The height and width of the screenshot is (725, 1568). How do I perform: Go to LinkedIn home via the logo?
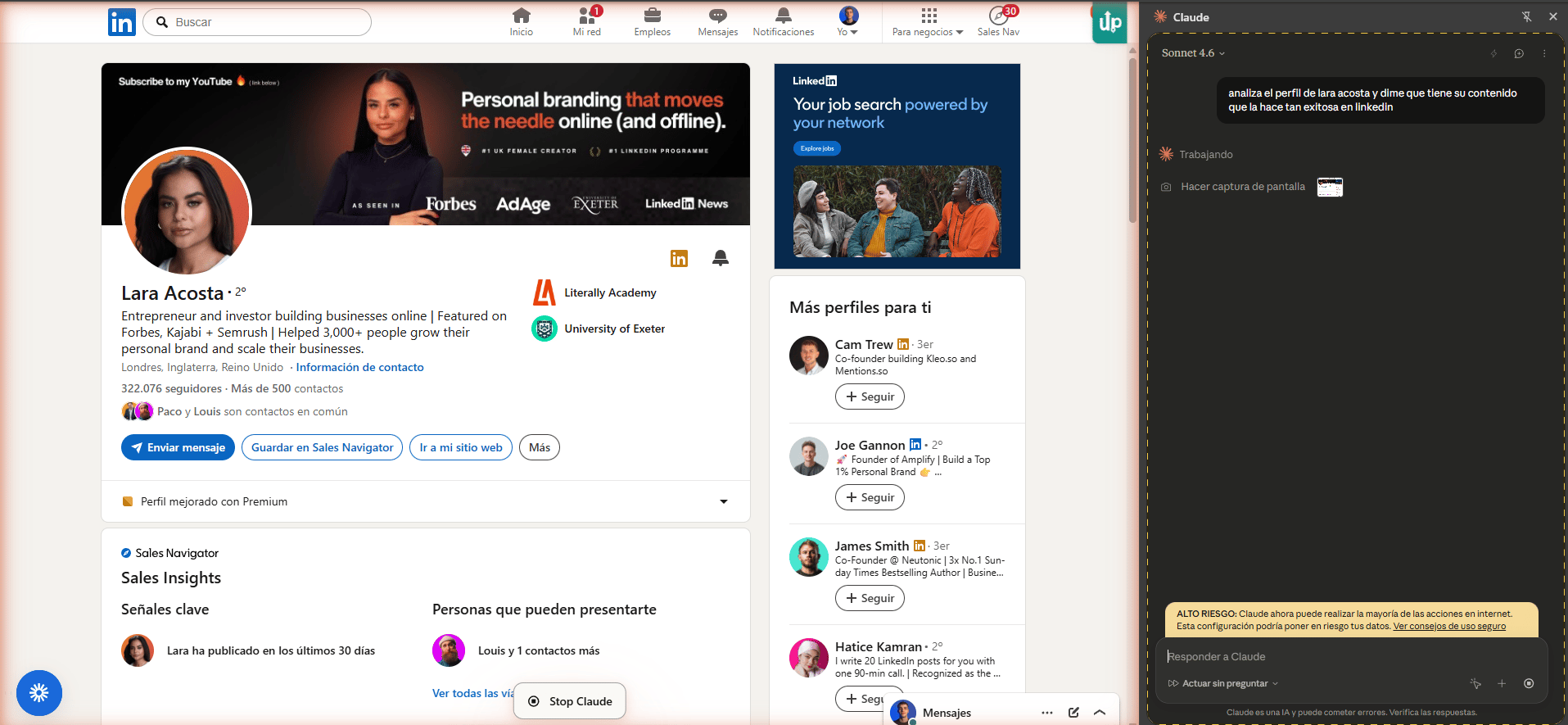click(x=122, y=22)
